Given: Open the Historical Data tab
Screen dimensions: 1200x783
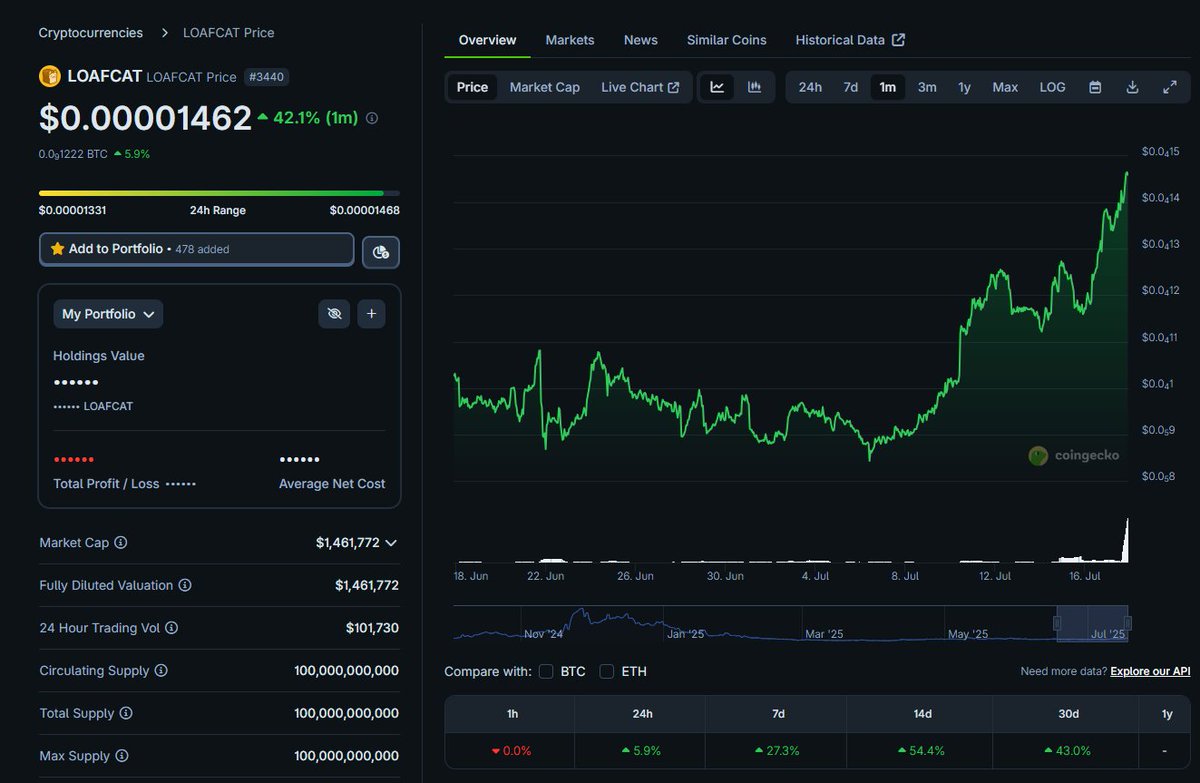Looking at the screenshot, I should 850,40.
